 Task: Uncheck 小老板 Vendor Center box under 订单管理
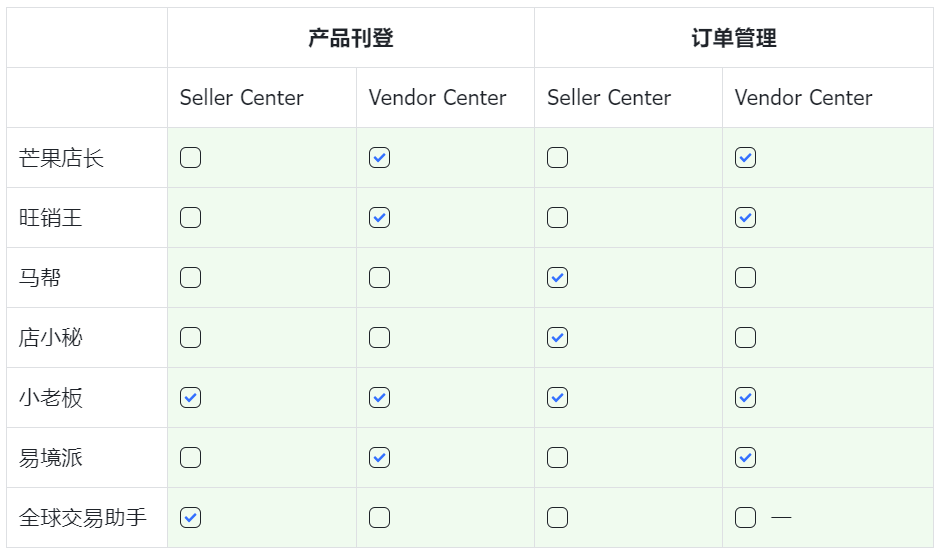tap(745, 398)
